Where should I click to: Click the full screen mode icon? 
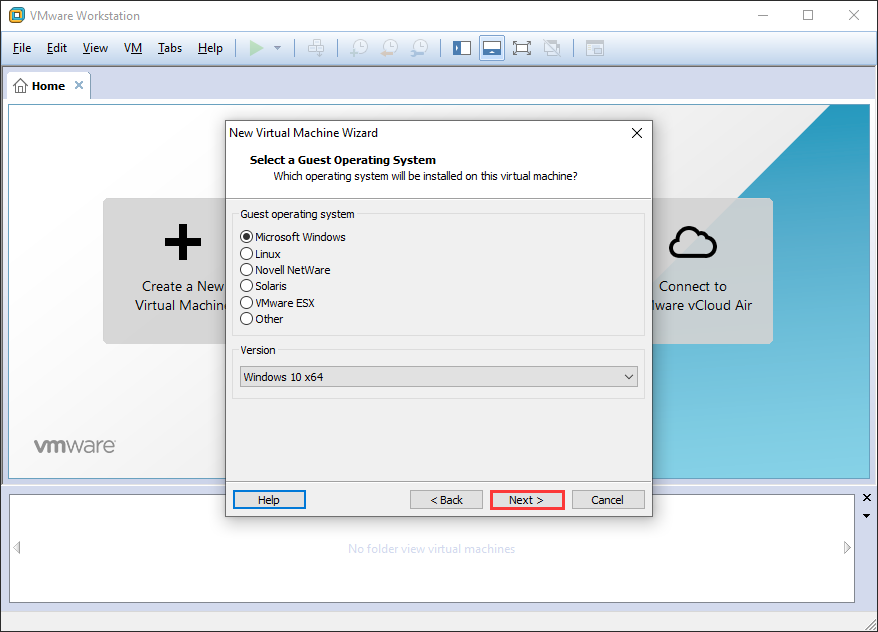pyautogui.click(x=522, y=48)
